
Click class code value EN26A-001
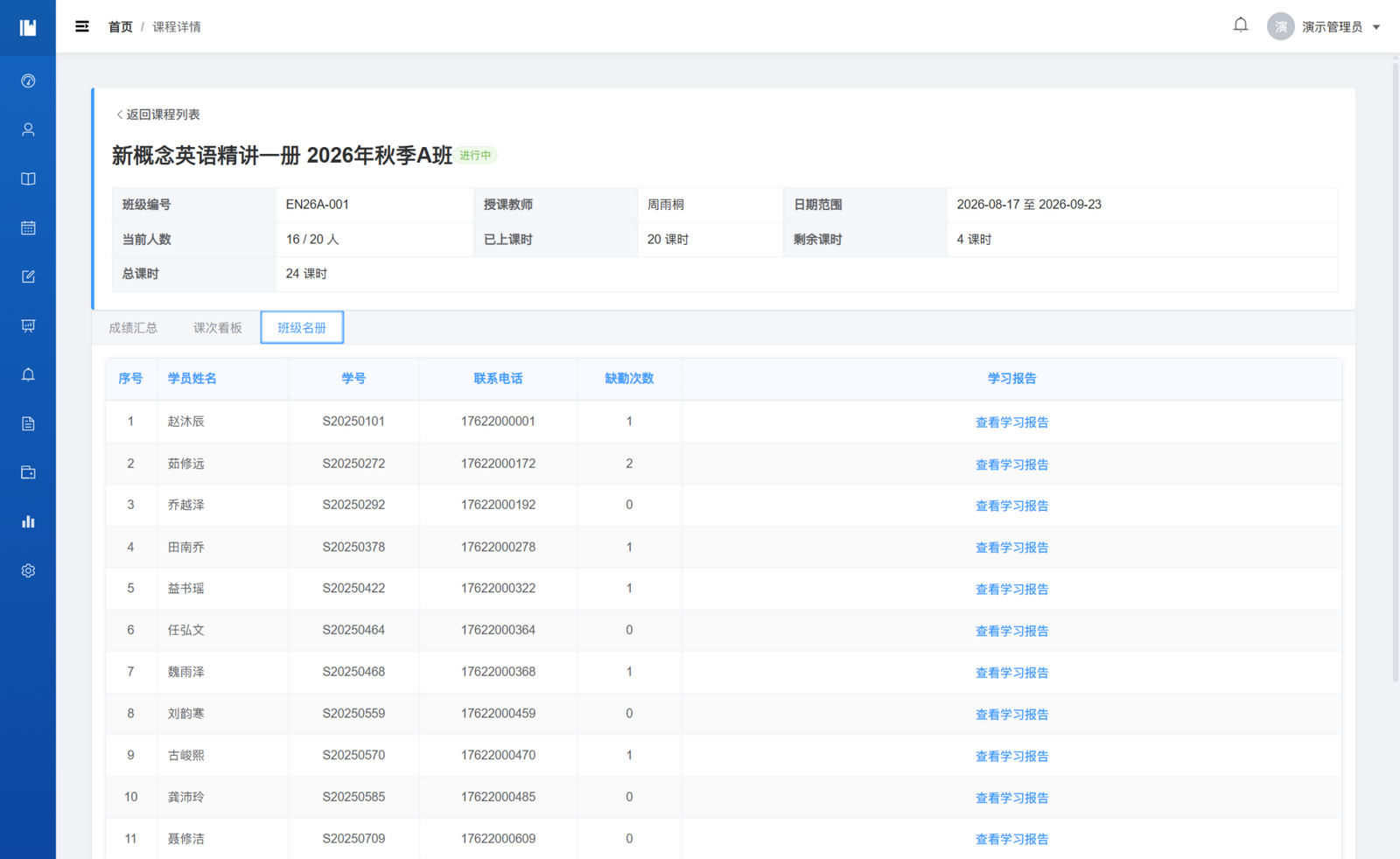(318, 205)
